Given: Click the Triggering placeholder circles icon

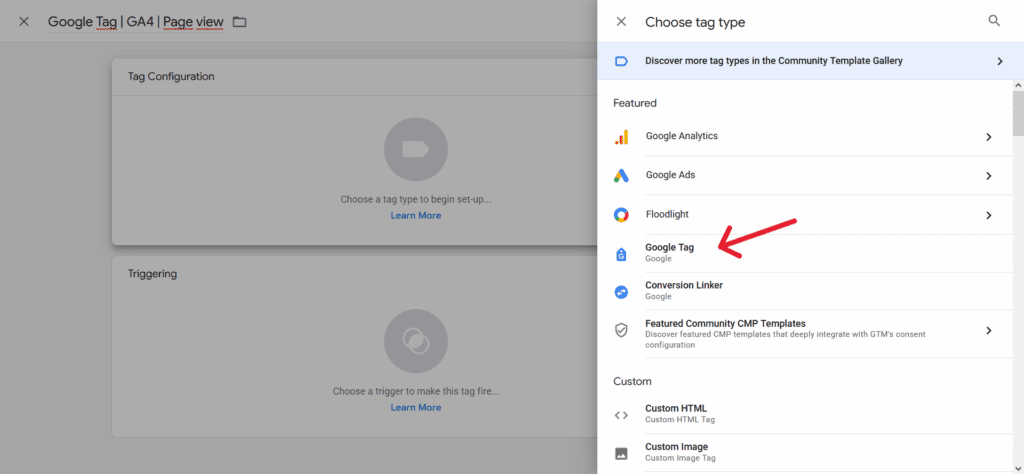Looking at the screenshot, I should [x=415, y=341].
